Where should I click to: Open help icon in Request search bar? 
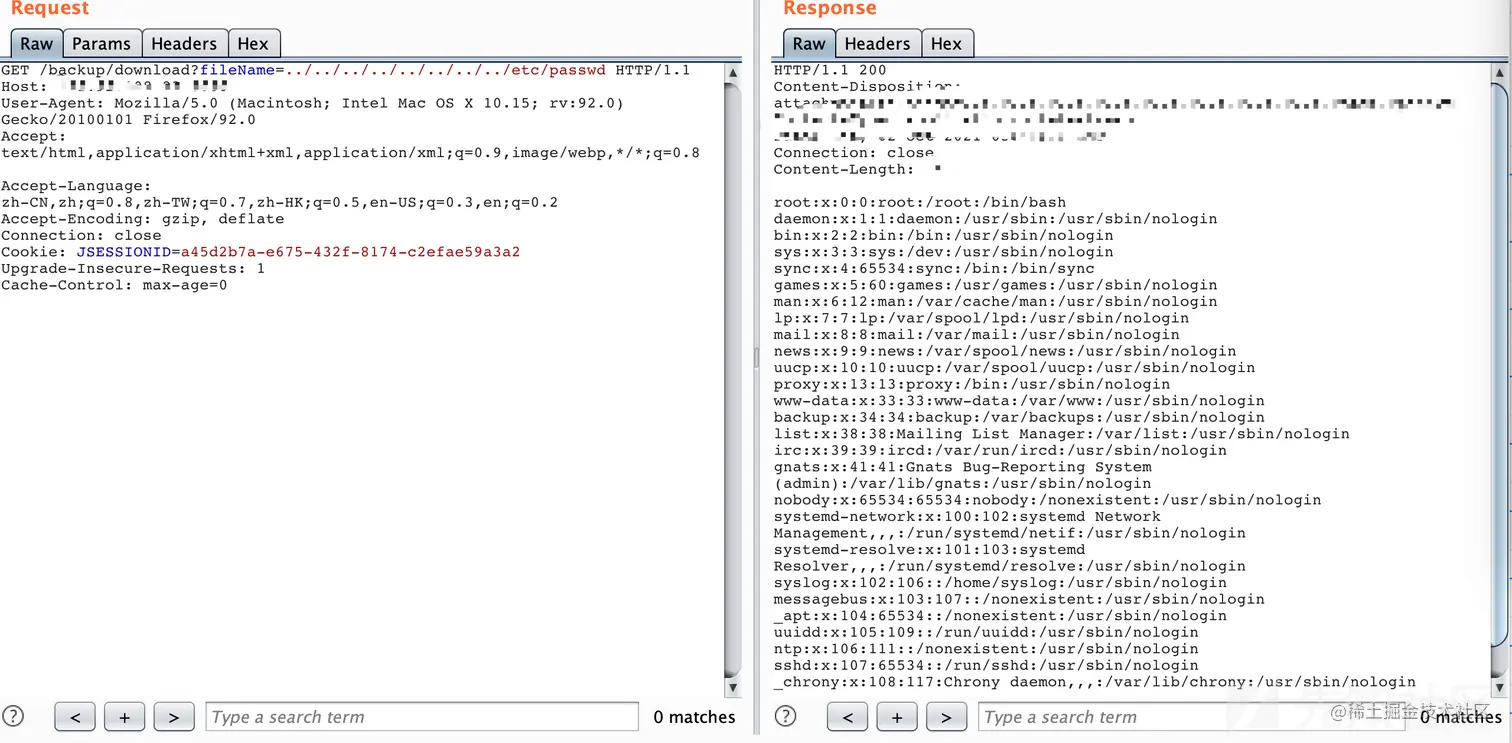(x=14, y=717)
